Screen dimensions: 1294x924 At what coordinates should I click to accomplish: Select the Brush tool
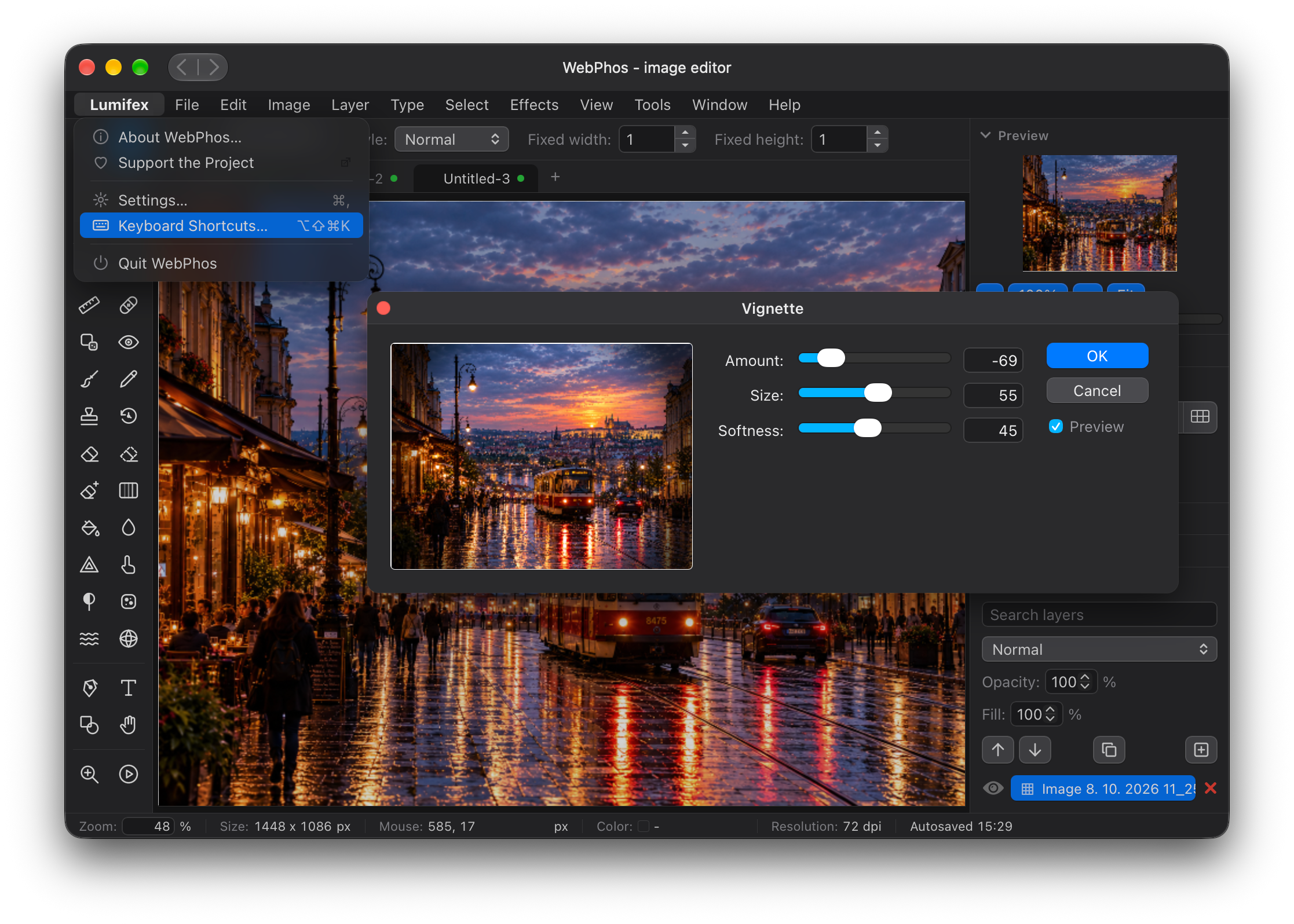[89, 379]
